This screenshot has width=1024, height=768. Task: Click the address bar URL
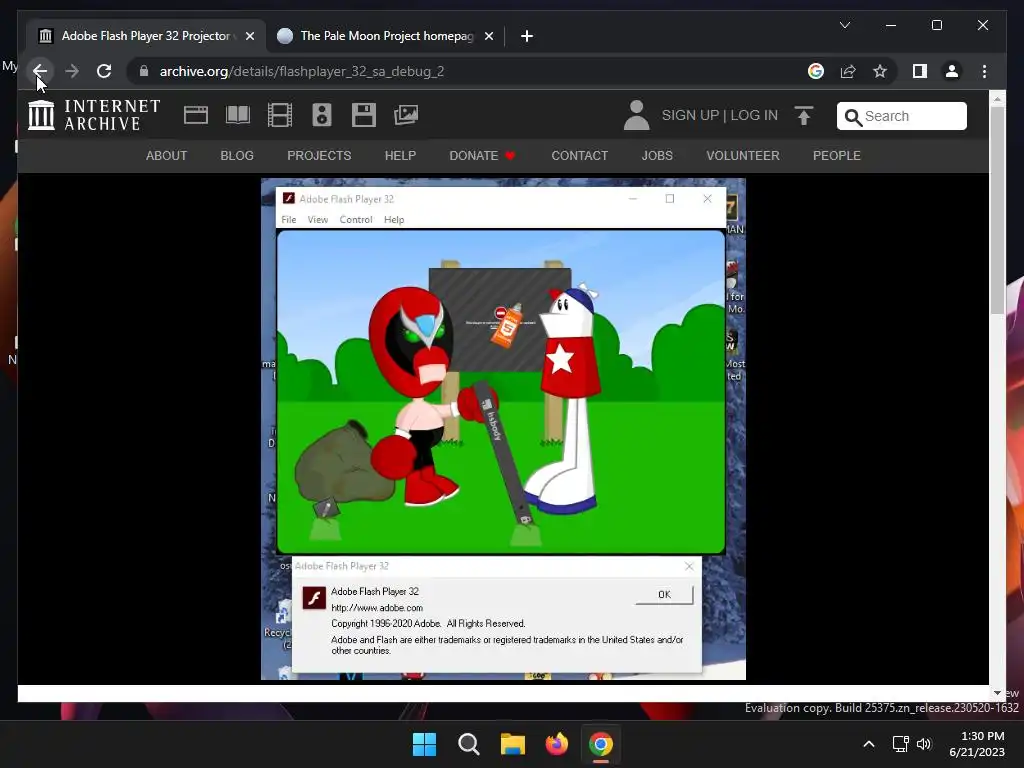[302, 71]
